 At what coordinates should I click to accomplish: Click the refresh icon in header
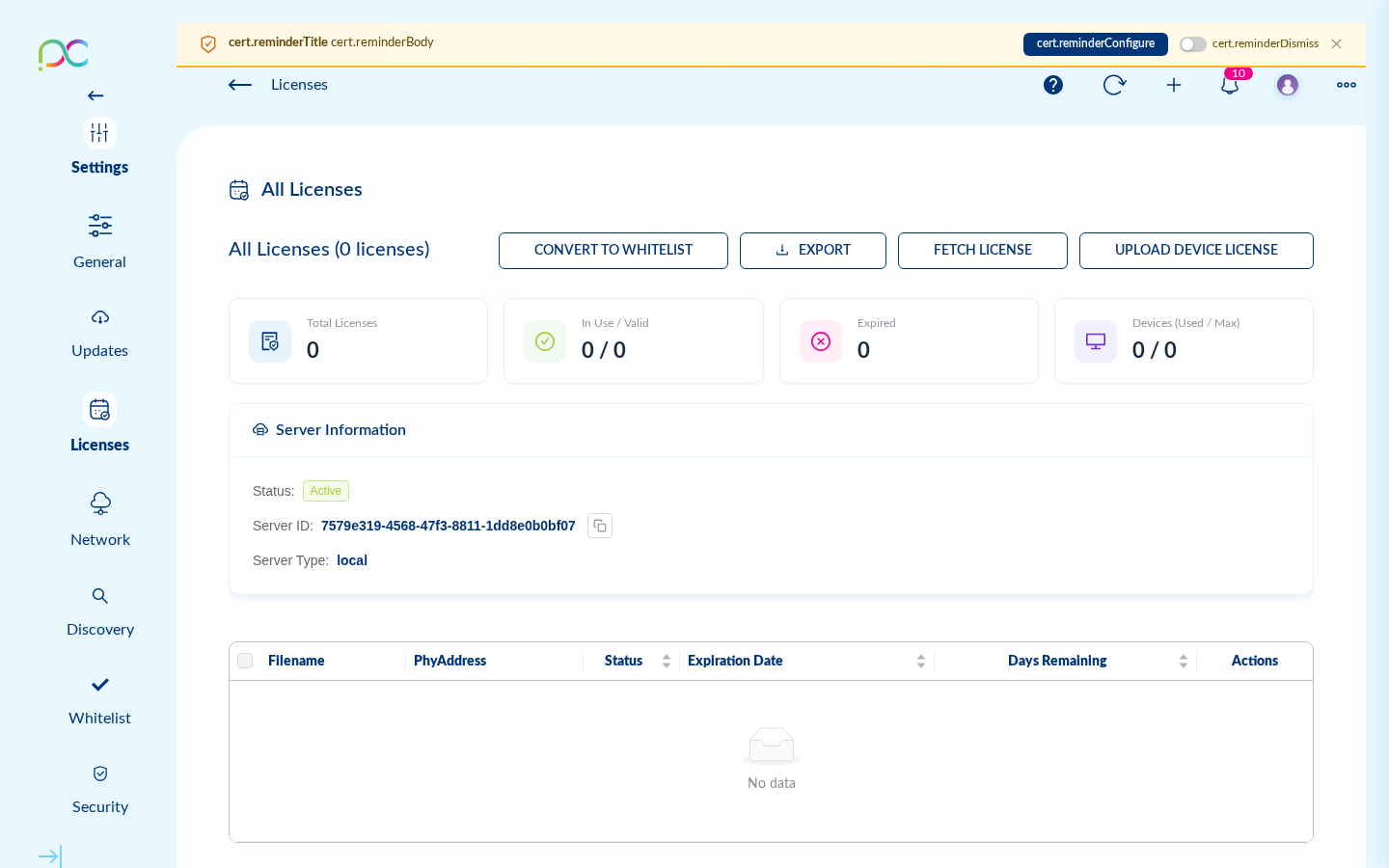(1114, 85)
